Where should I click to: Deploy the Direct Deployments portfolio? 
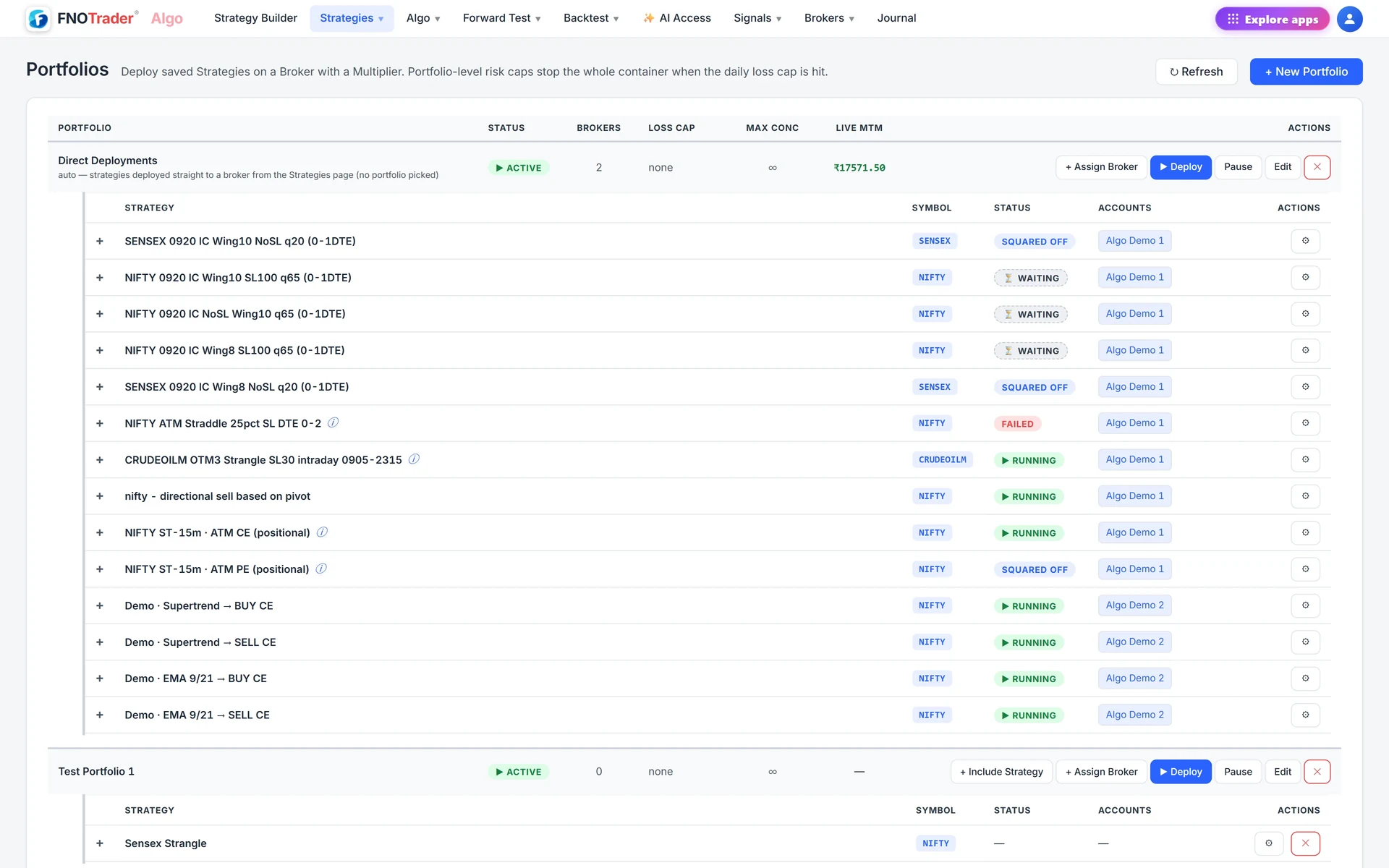(1181, 167)
